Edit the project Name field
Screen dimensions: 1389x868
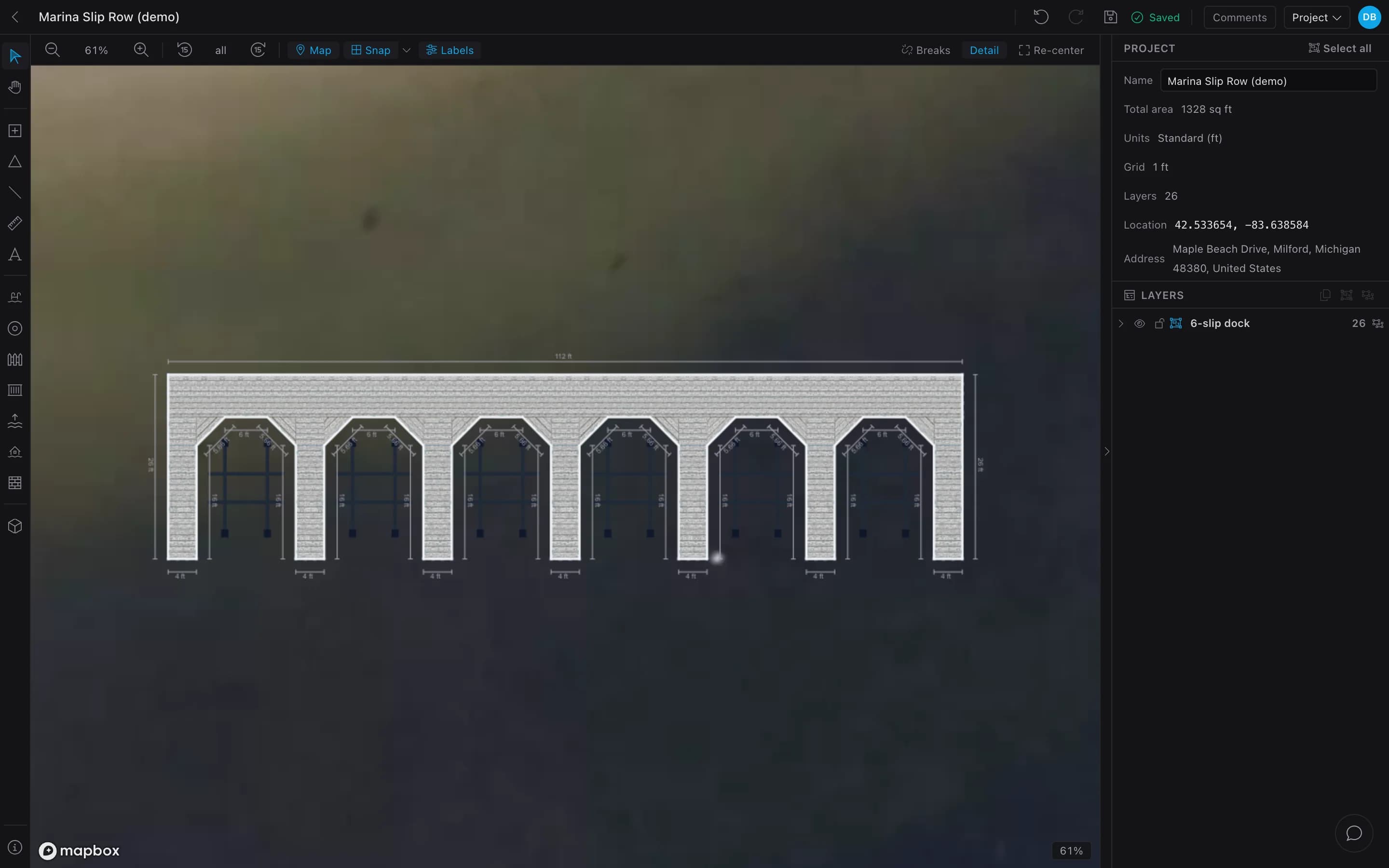click(1268, 81)
